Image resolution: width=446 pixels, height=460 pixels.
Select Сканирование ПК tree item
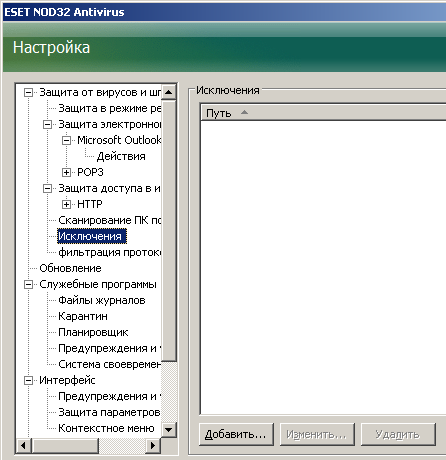(109, 220)
